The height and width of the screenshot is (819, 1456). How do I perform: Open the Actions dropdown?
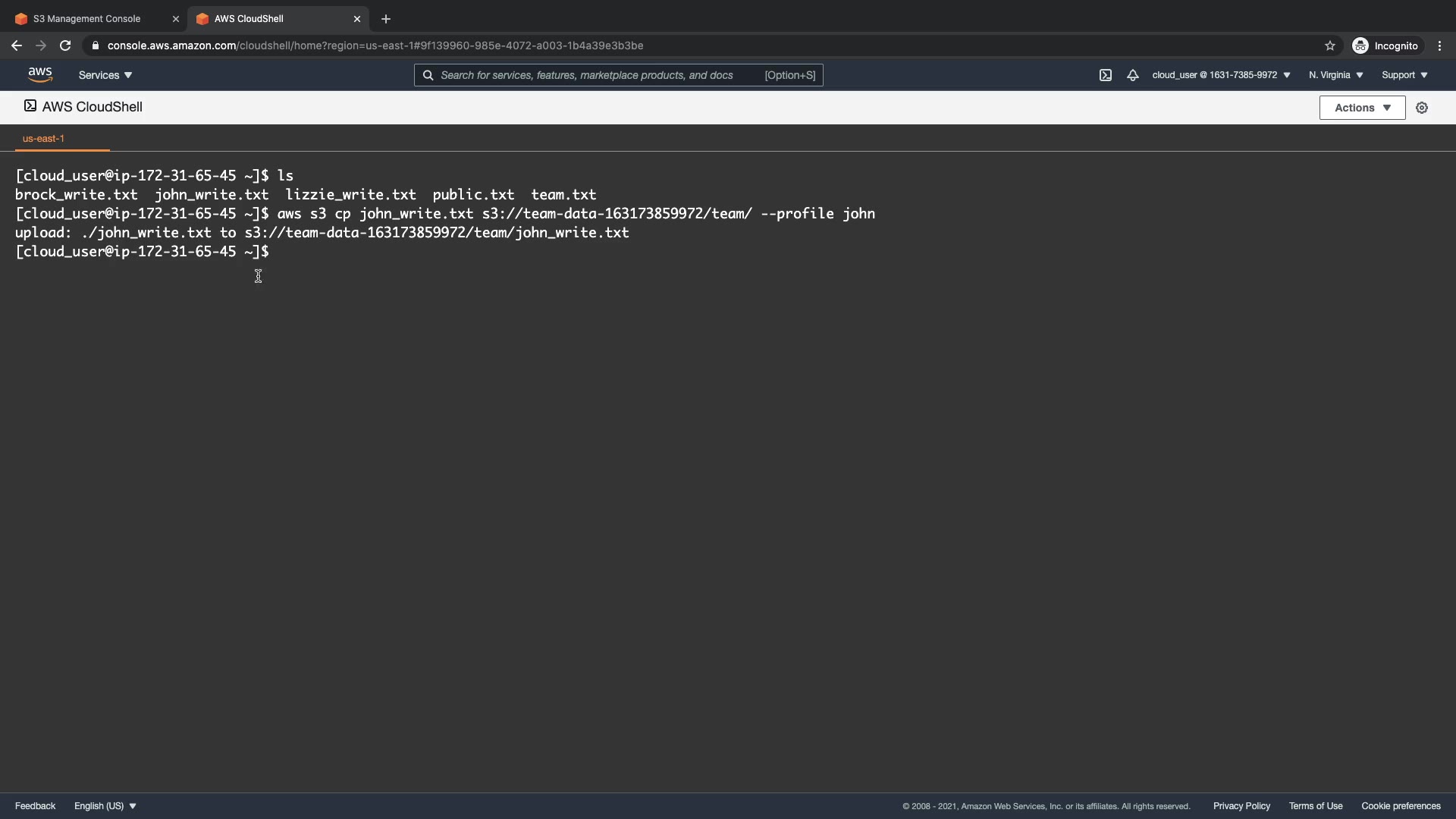[1362, 108]
